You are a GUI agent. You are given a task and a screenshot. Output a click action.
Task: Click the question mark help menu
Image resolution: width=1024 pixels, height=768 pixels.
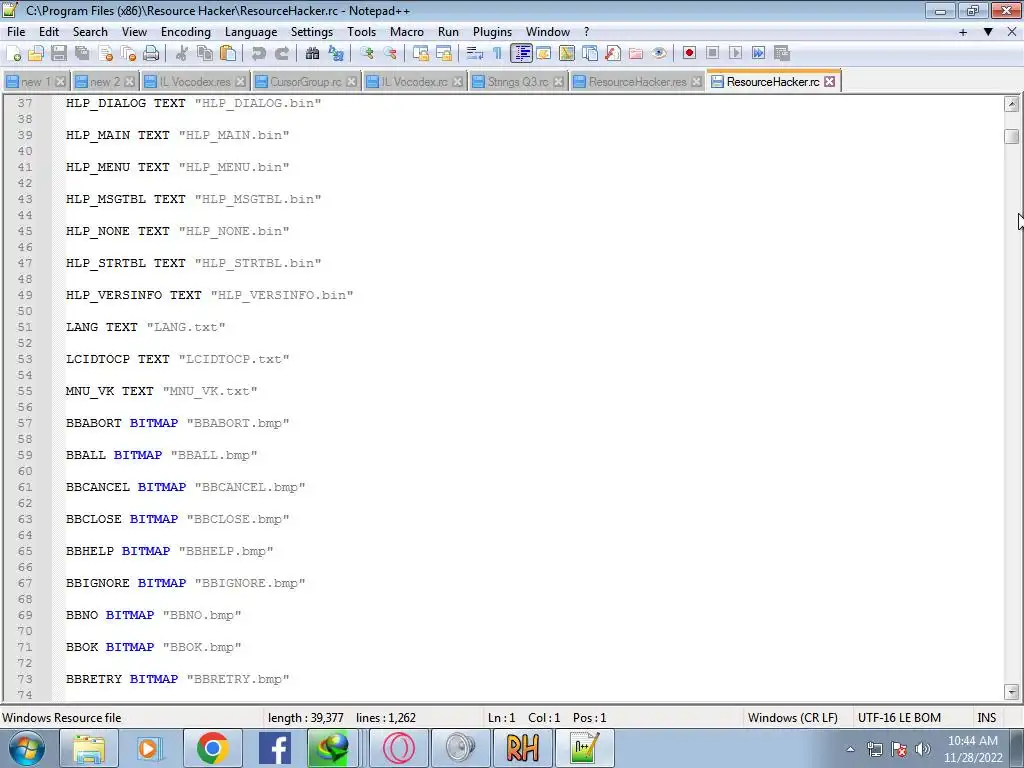click(586, 32)
